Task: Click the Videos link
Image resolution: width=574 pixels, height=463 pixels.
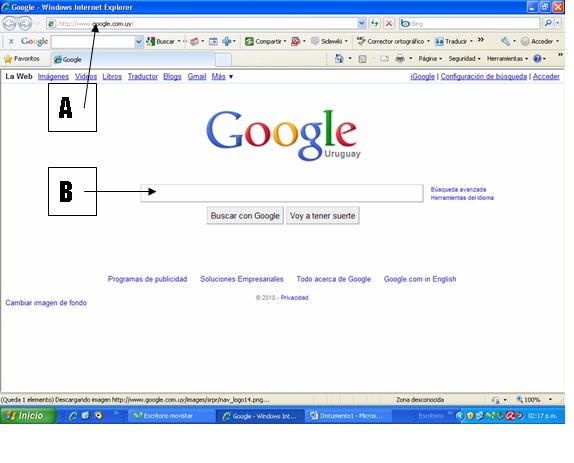Action: tap(86, 76)
